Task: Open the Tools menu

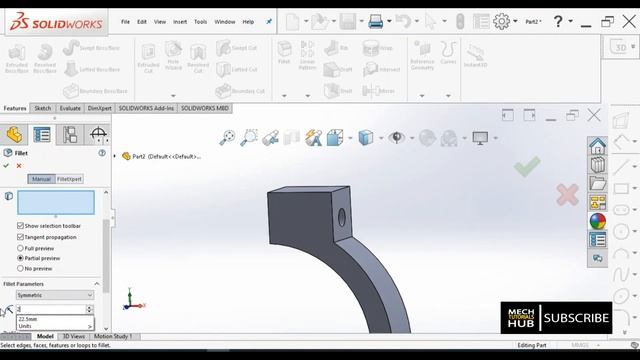Action: point(200,22)
